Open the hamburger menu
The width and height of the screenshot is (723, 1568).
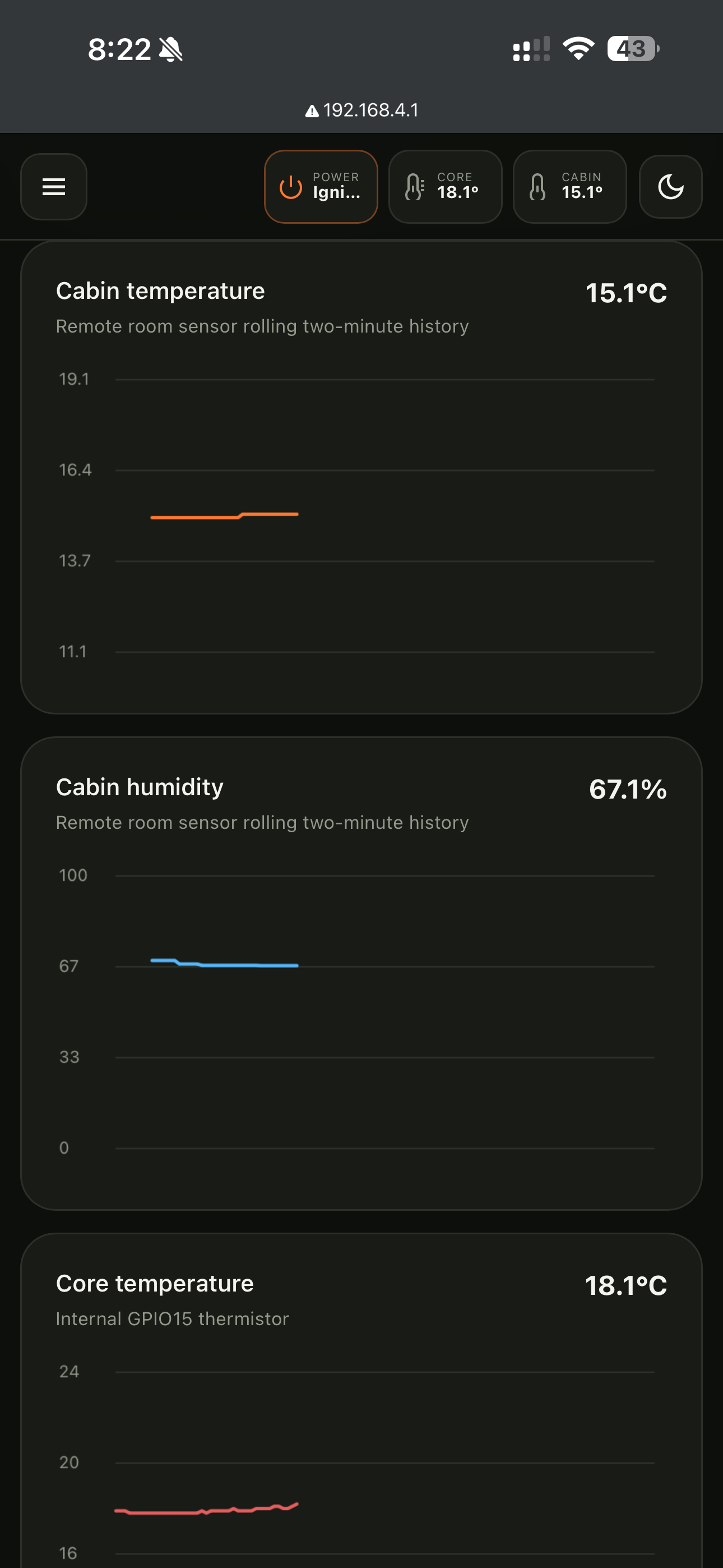tap(54, 187)
